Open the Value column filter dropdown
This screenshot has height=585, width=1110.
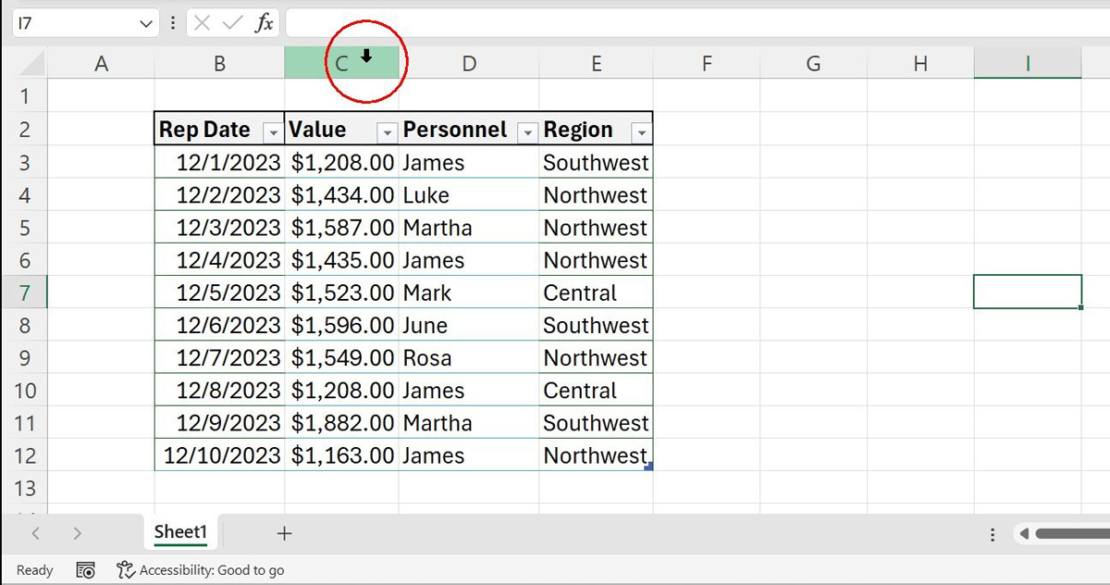(387, 130)
